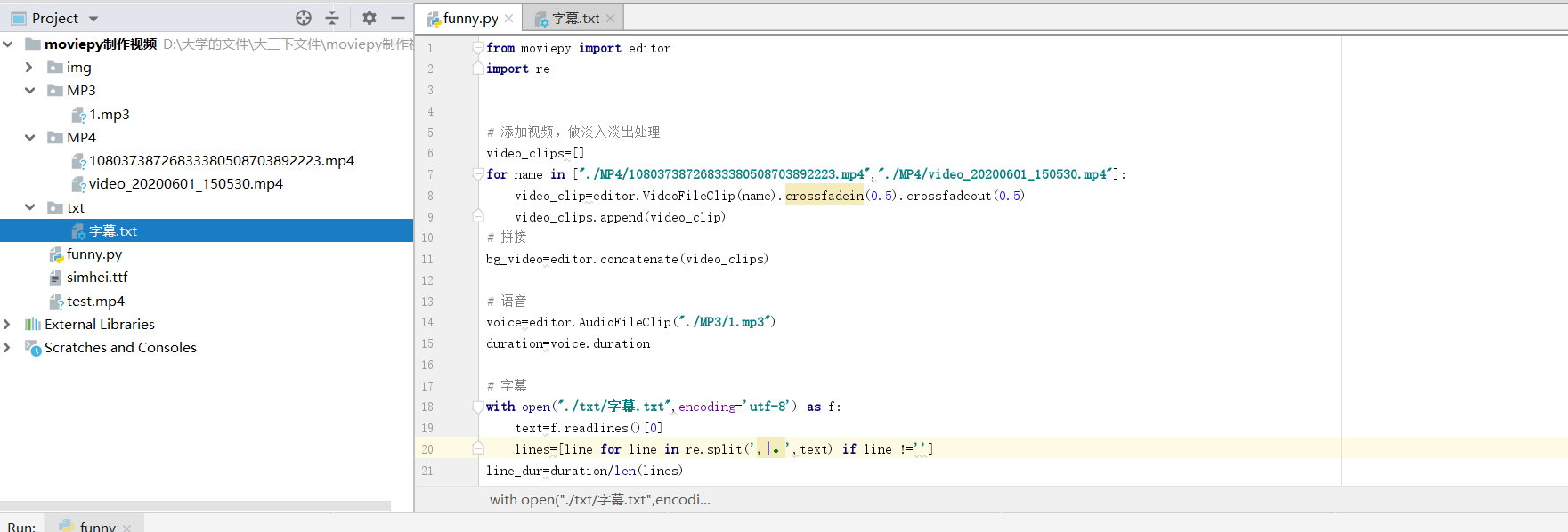1568x532 pixels.
Task: Click the highlighted crossfadein method on line 8
Action: click(x=825, y=196)
